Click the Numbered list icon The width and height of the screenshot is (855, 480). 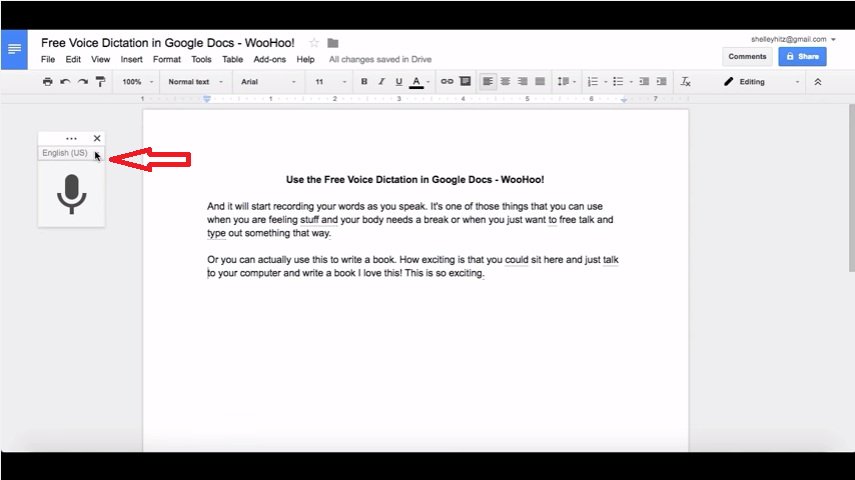pyautogui.click(x=593, y=82)
